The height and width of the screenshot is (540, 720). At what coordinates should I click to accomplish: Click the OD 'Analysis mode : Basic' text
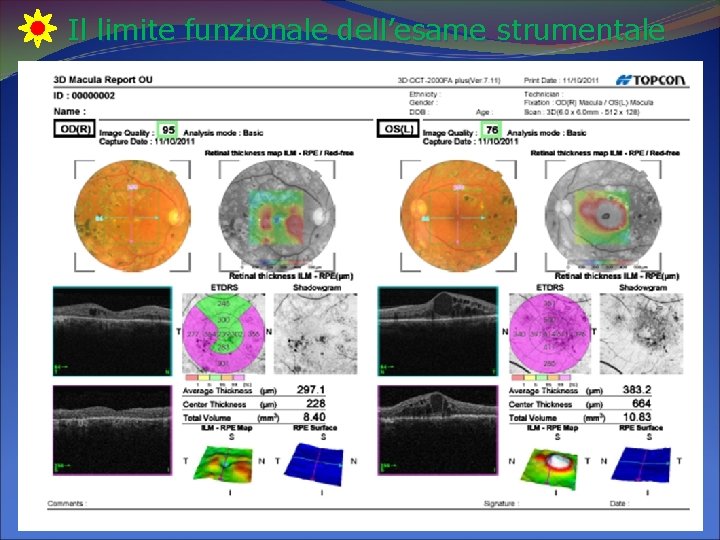223,133
